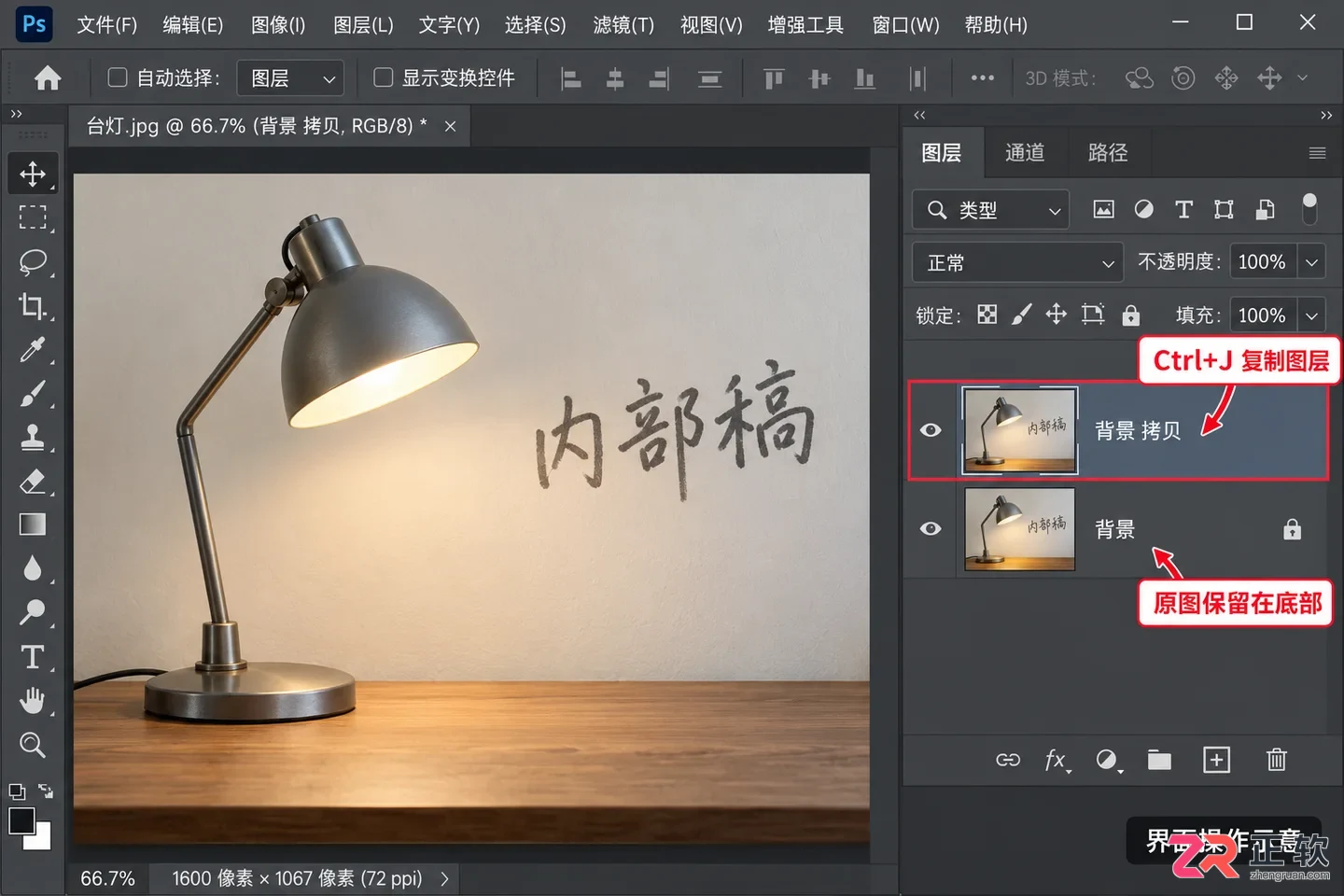1344x896 pixels.
Task: Select the 背景 layer thumbnail
Action: (1019, 529)
